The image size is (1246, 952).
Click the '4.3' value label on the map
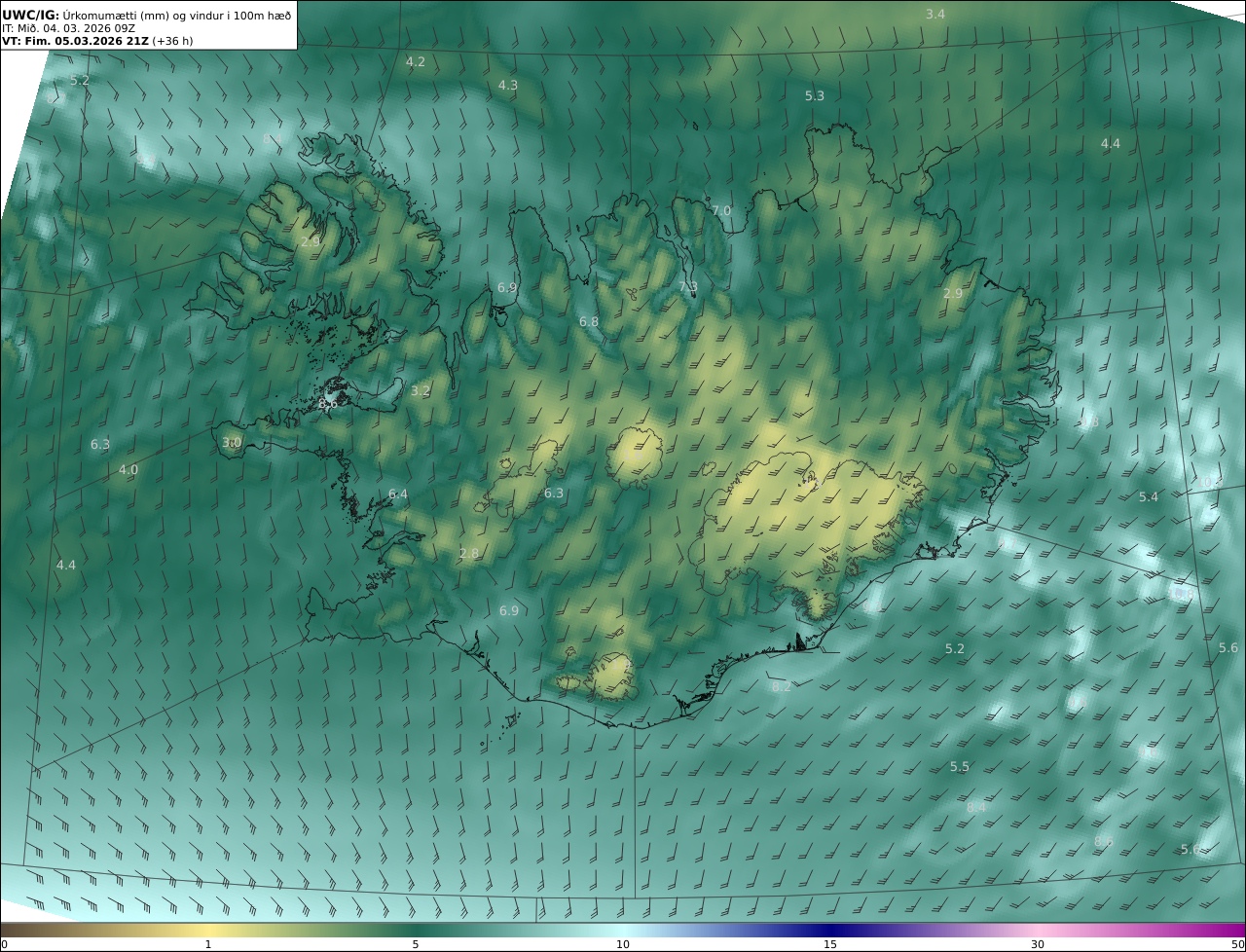point(508,85)
